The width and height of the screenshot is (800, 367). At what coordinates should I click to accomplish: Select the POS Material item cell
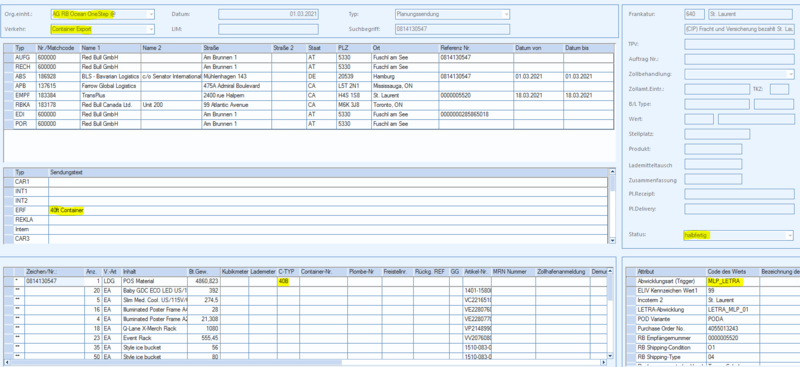click(154, 281)
